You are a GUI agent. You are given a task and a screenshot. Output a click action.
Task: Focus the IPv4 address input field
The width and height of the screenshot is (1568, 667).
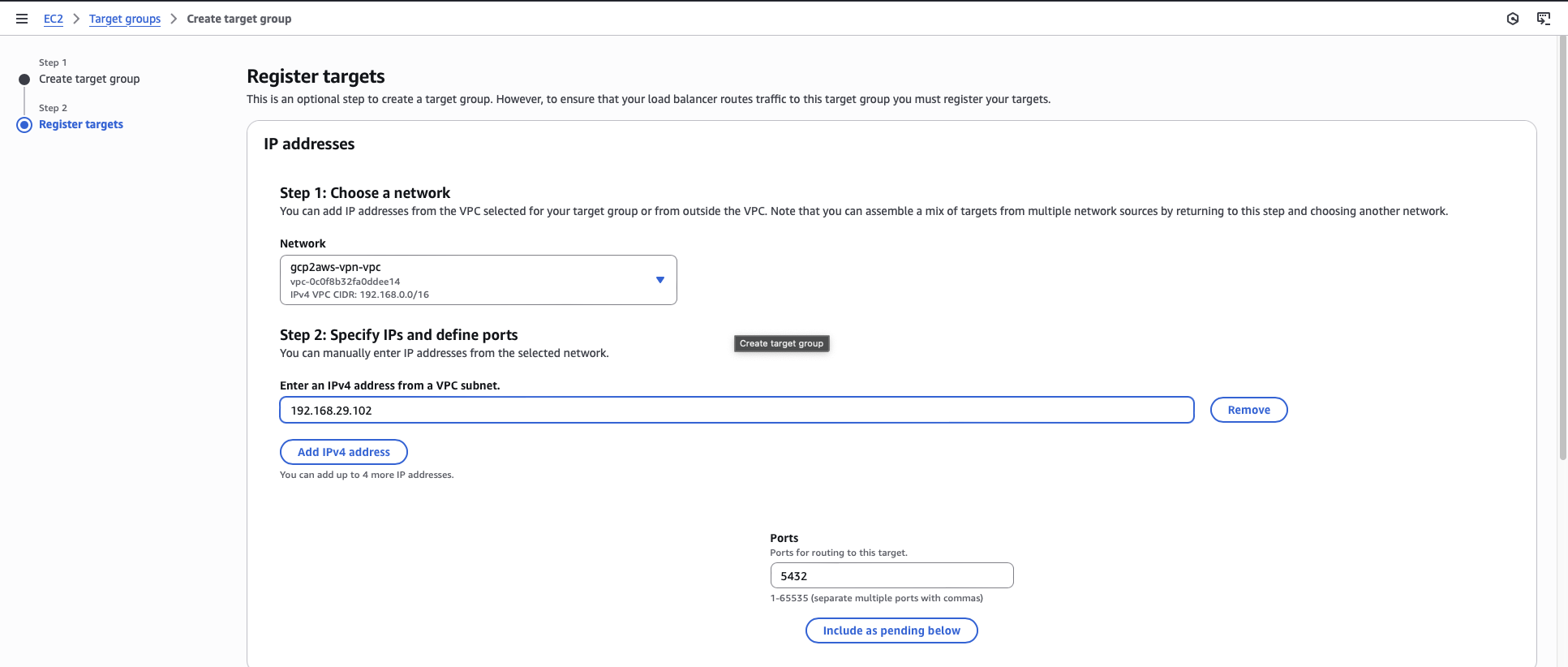737,410
